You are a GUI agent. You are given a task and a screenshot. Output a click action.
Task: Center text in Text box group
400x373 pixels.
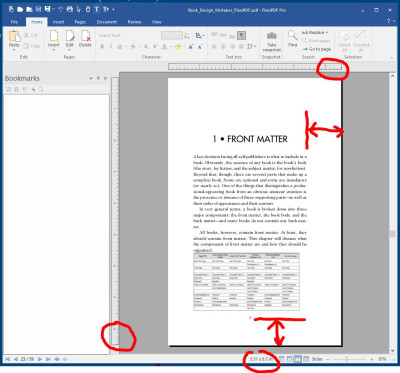(x=223, y=47)
